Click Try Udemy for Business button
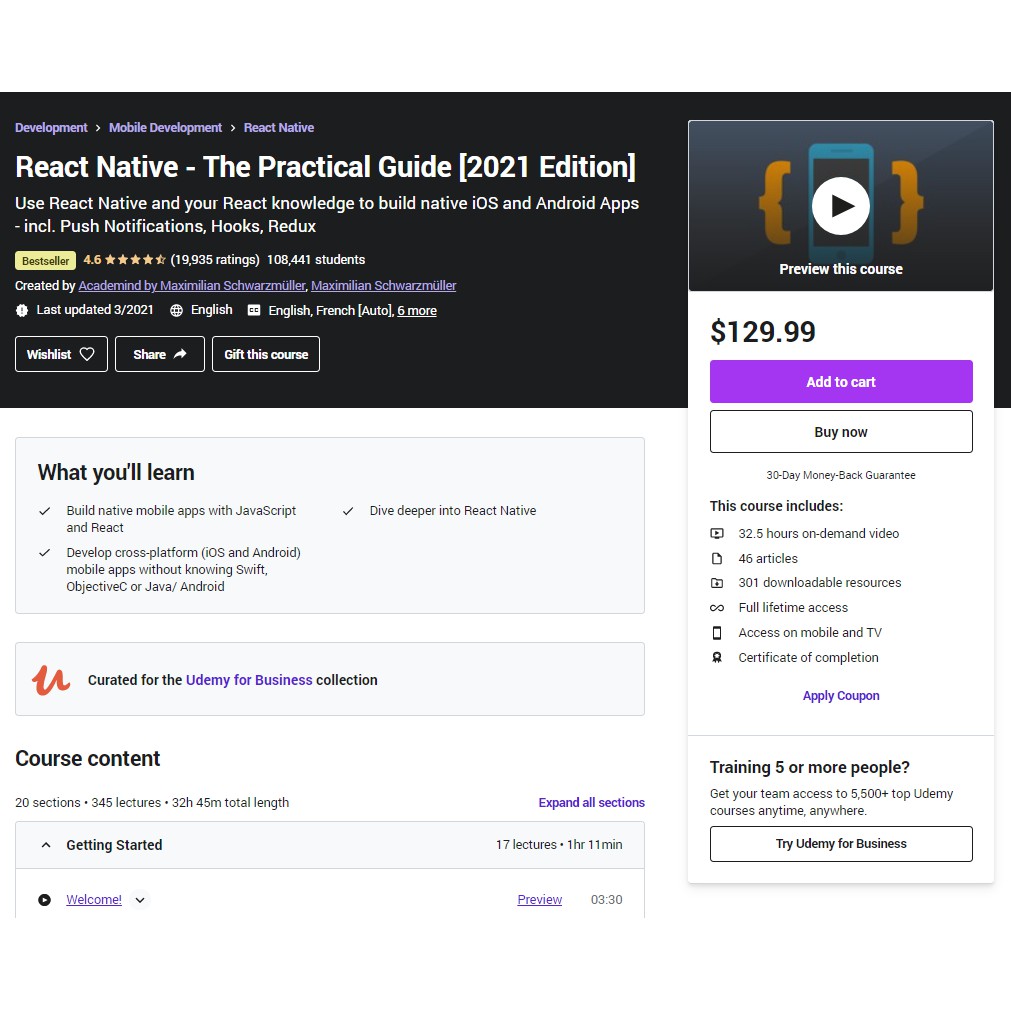 click(x=840, y=844)
